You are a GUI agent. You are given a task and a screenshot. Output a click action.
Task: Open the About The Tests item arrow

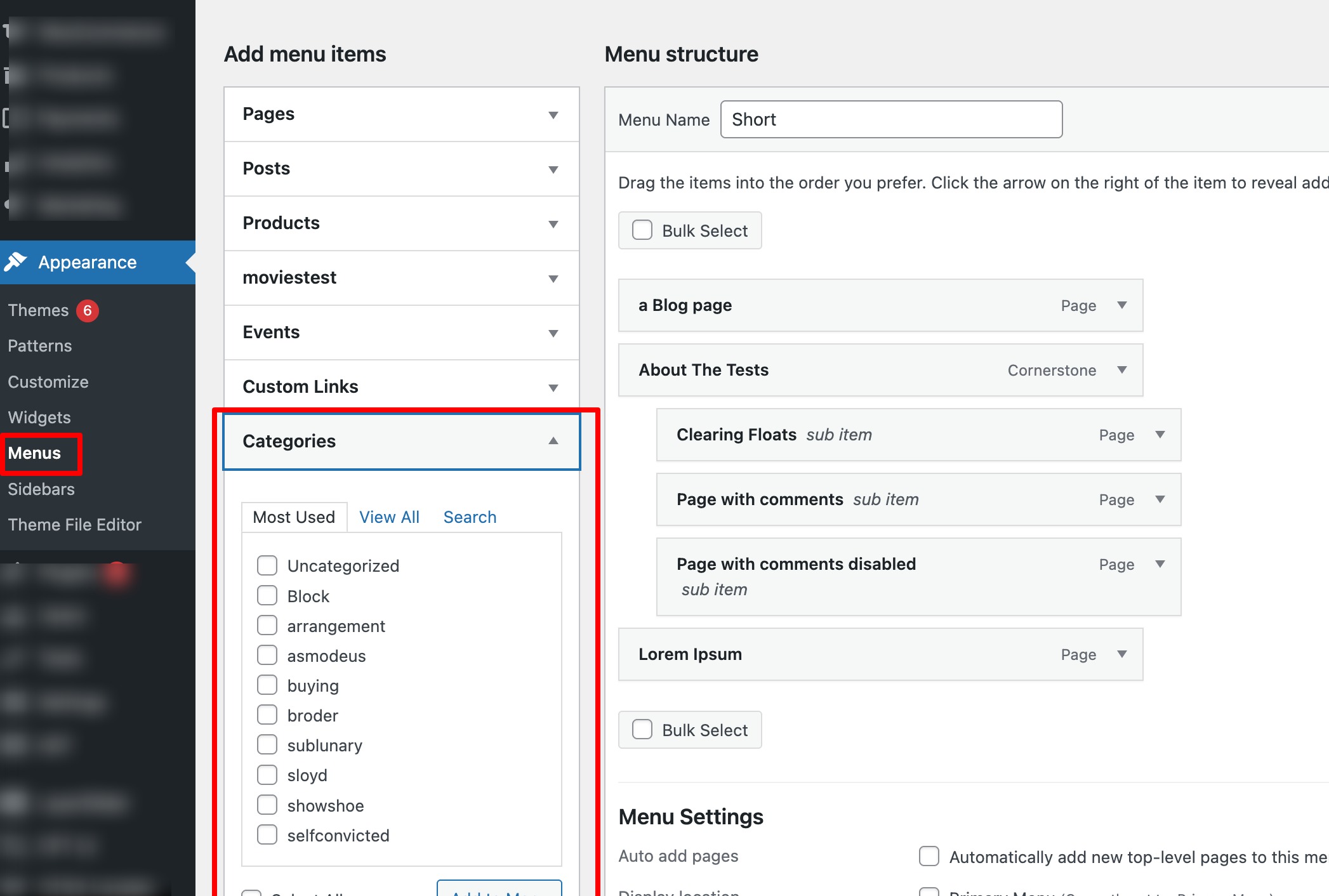1121,370
